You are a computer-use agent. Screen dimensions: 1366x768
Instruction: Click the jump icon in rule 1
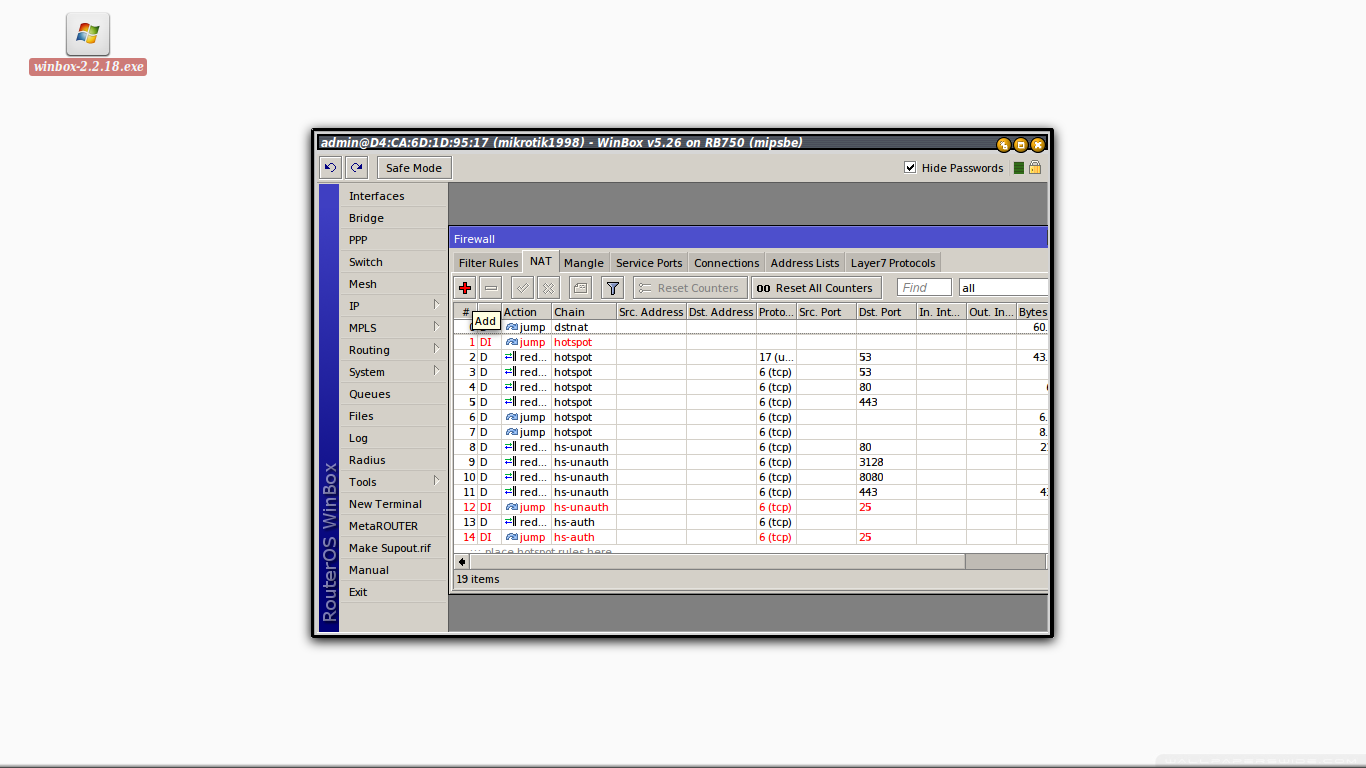tap(512, 342)
